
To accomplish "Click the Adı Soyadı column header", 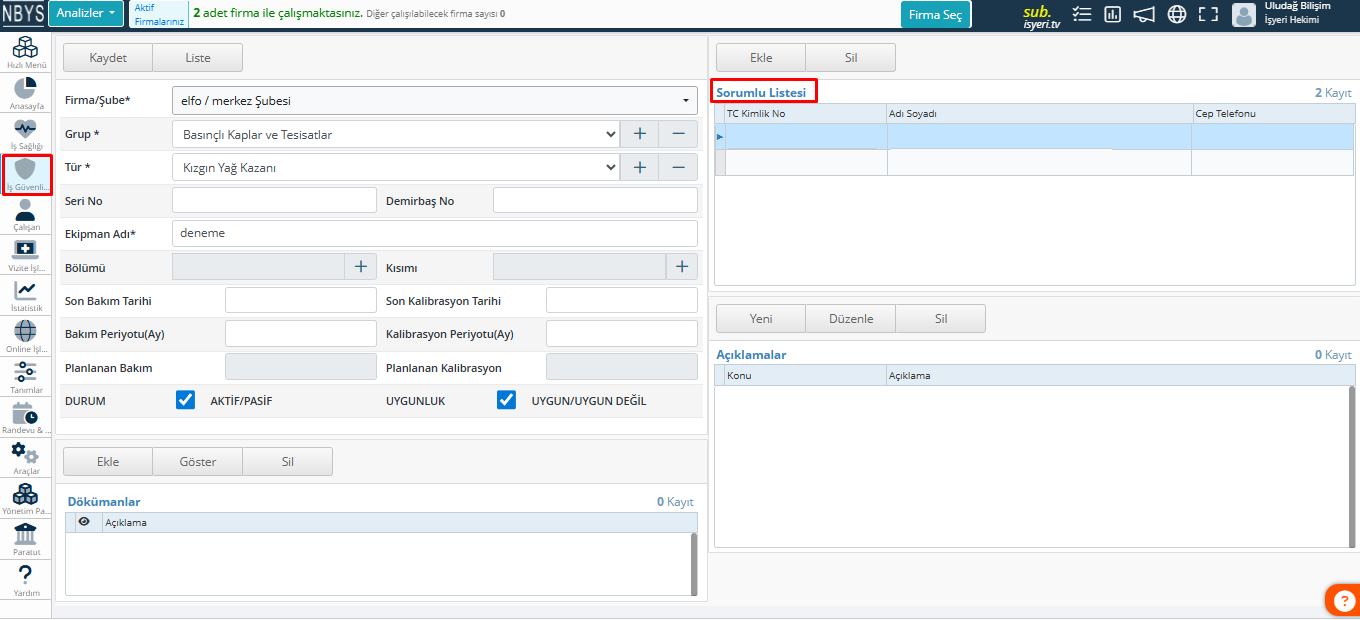I will coord(1039,114).
